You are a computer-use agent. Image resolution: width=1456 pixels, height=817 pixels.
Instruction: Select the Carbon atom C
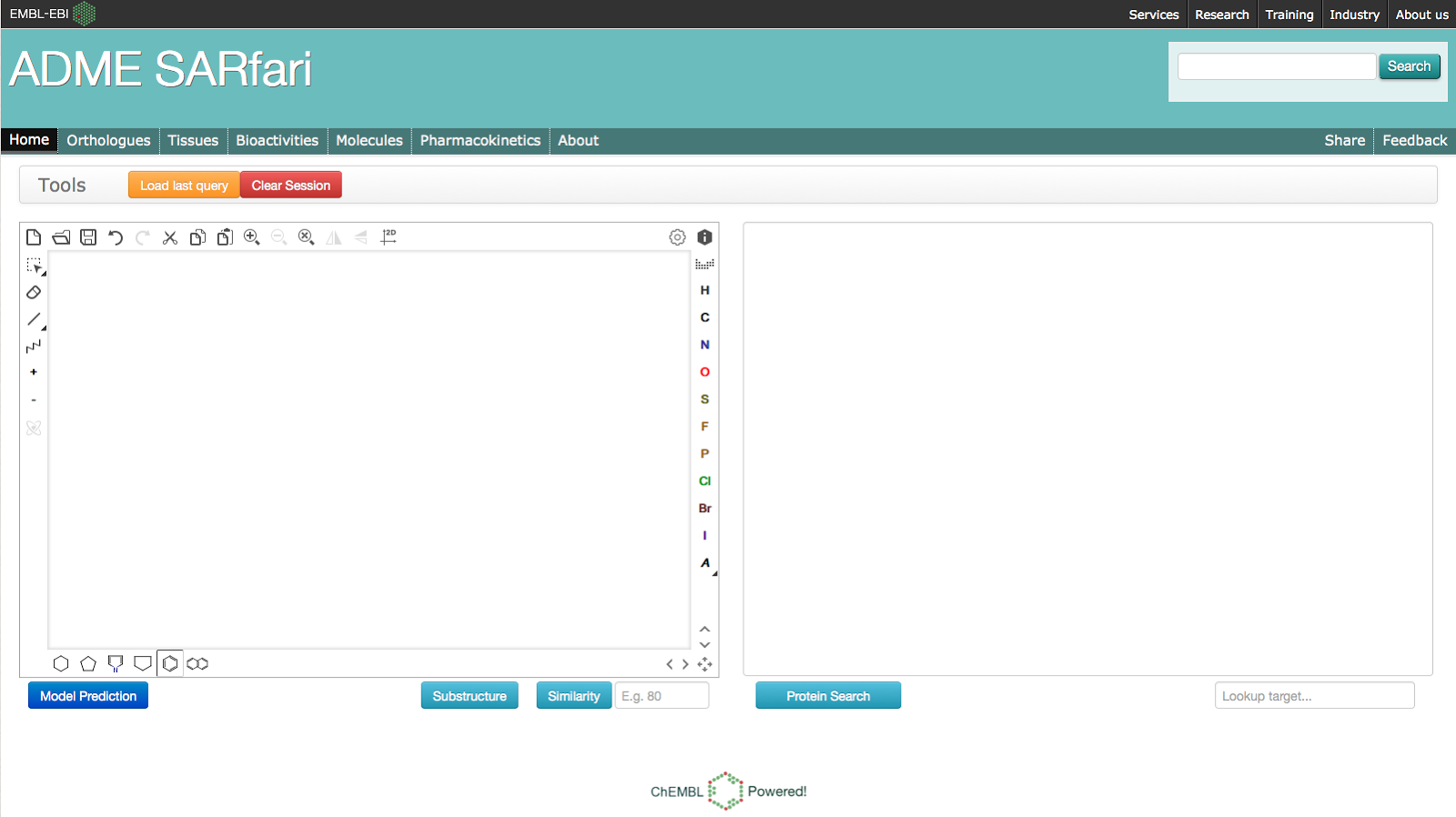pos(704,318)
